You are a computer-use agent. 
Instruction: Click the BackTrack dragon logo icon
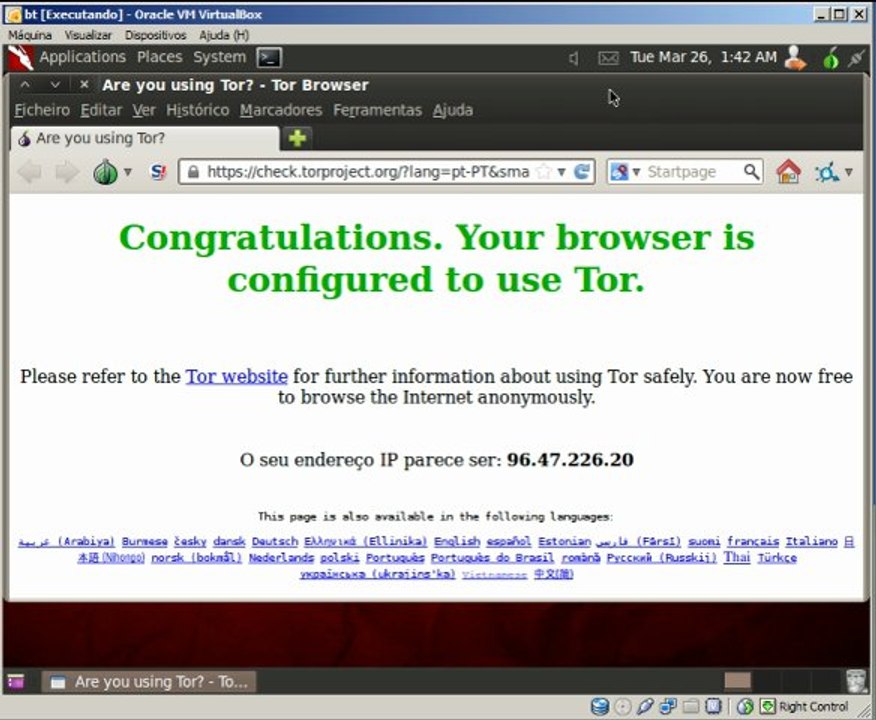(x=21, y=58)
